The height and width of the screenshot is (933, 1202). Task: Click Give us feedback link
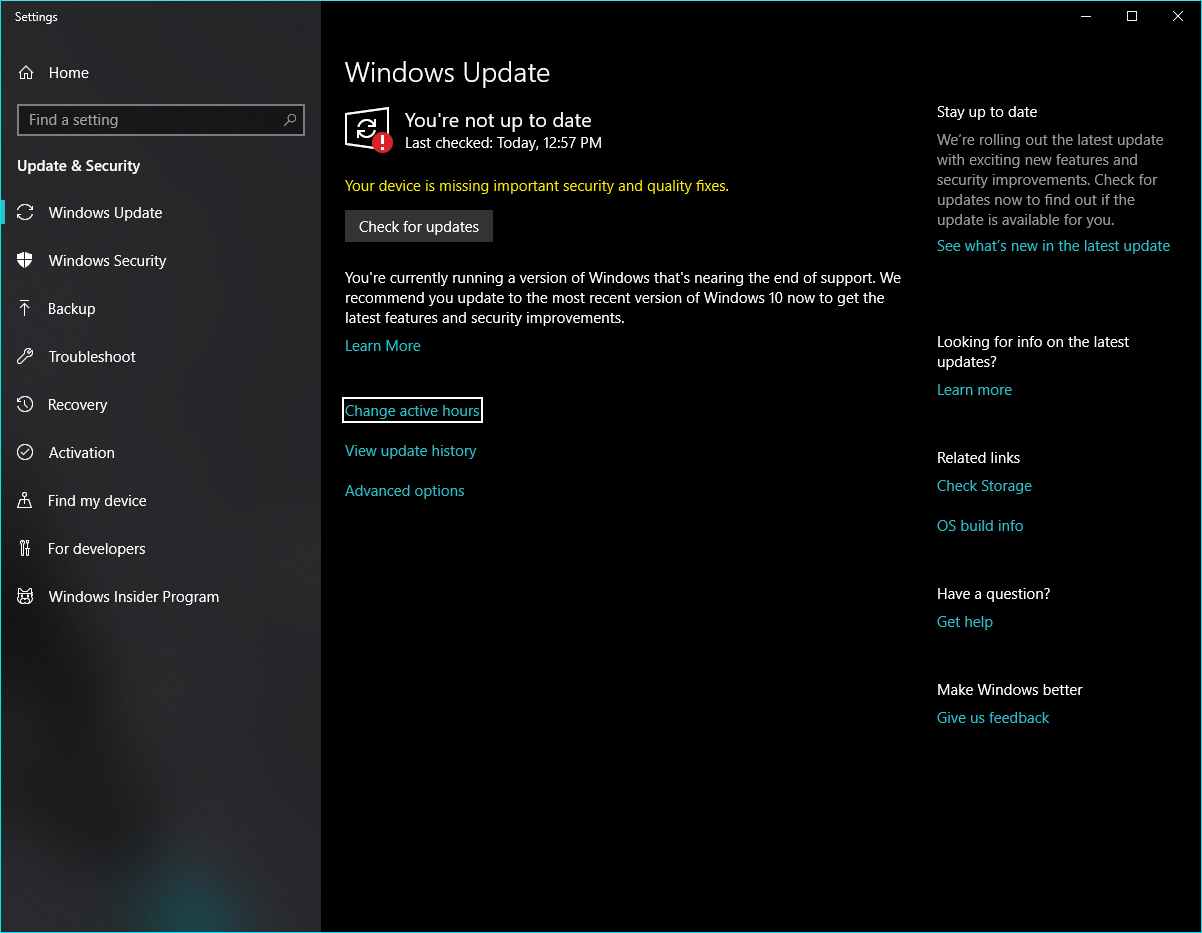993,718
